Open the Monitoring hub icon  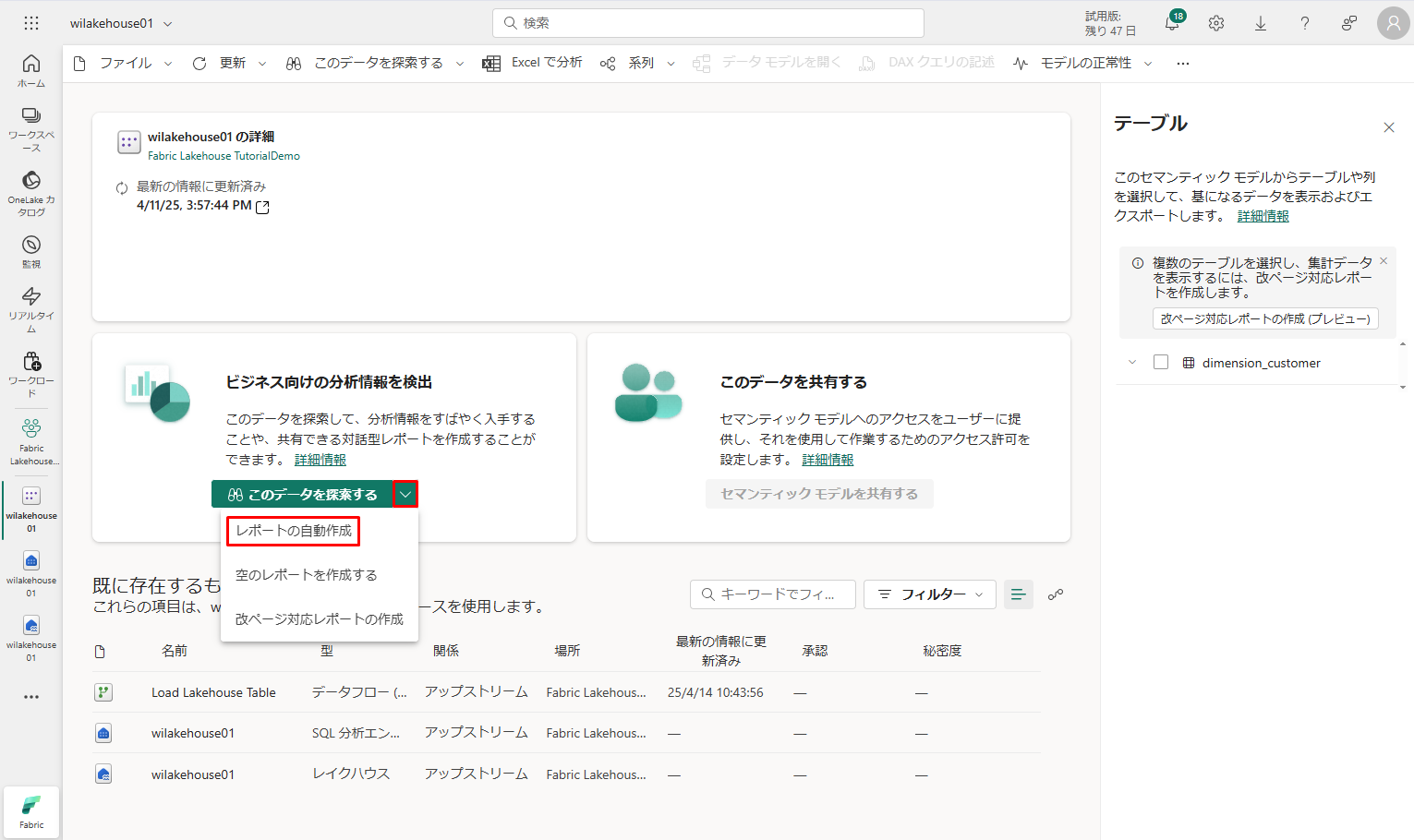(31, 251)
